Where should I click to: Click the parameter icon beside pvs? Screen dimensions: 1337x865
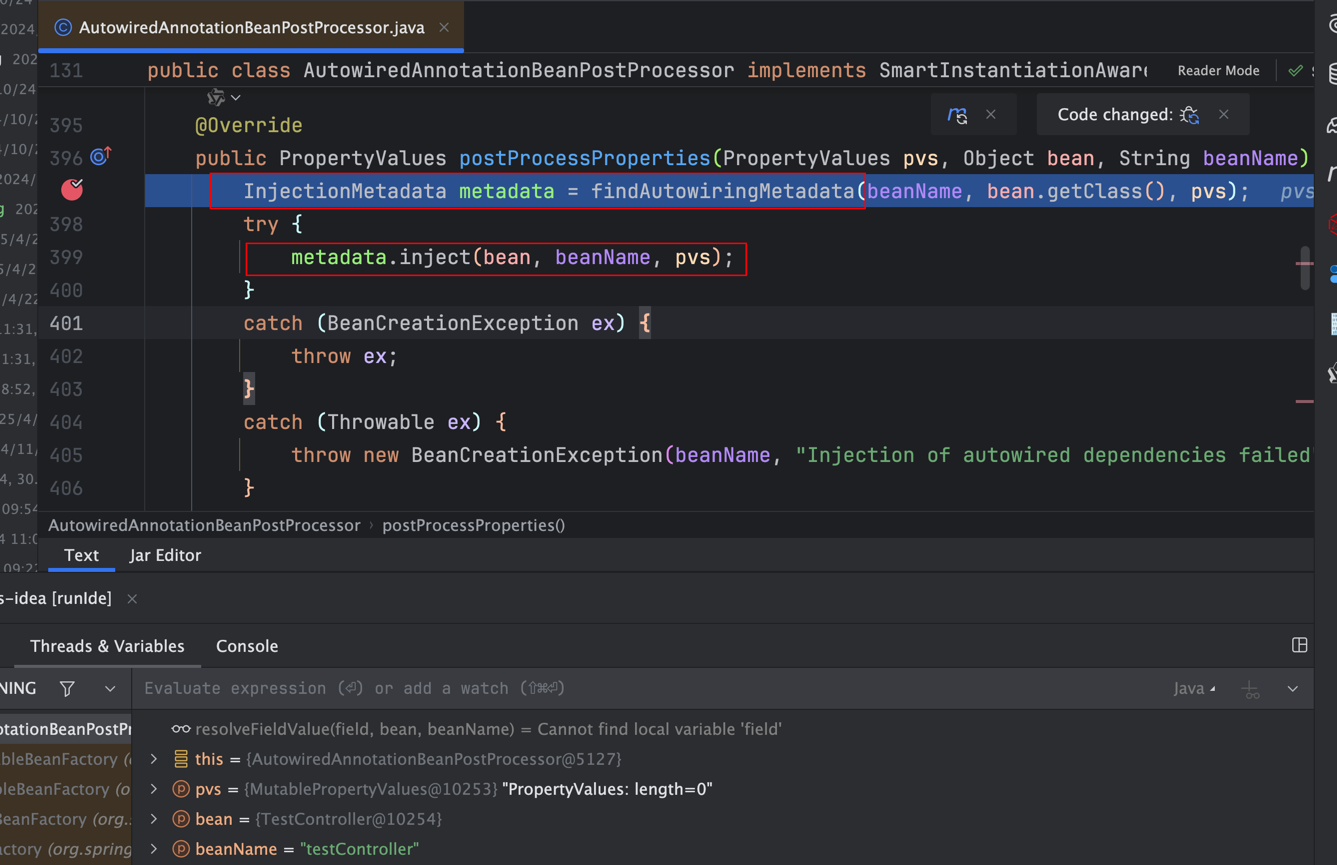181,789
